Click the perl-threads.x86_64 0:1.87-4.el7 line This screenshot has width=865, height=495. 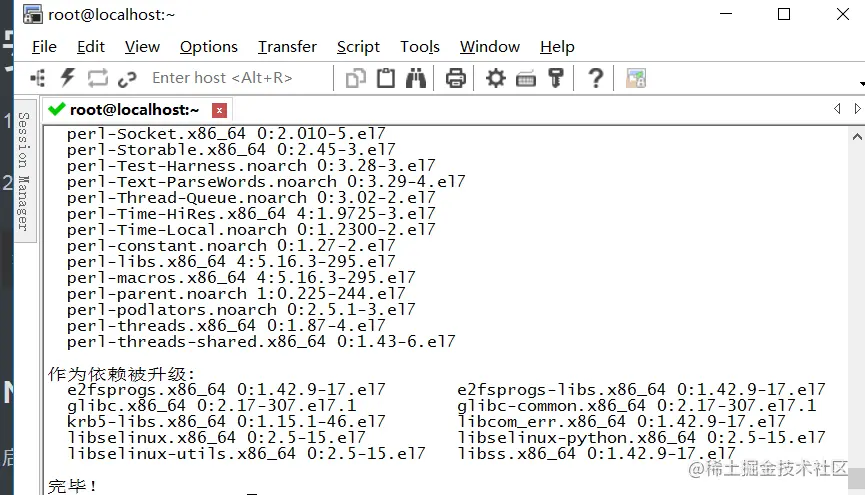click(x=226, y=326)
